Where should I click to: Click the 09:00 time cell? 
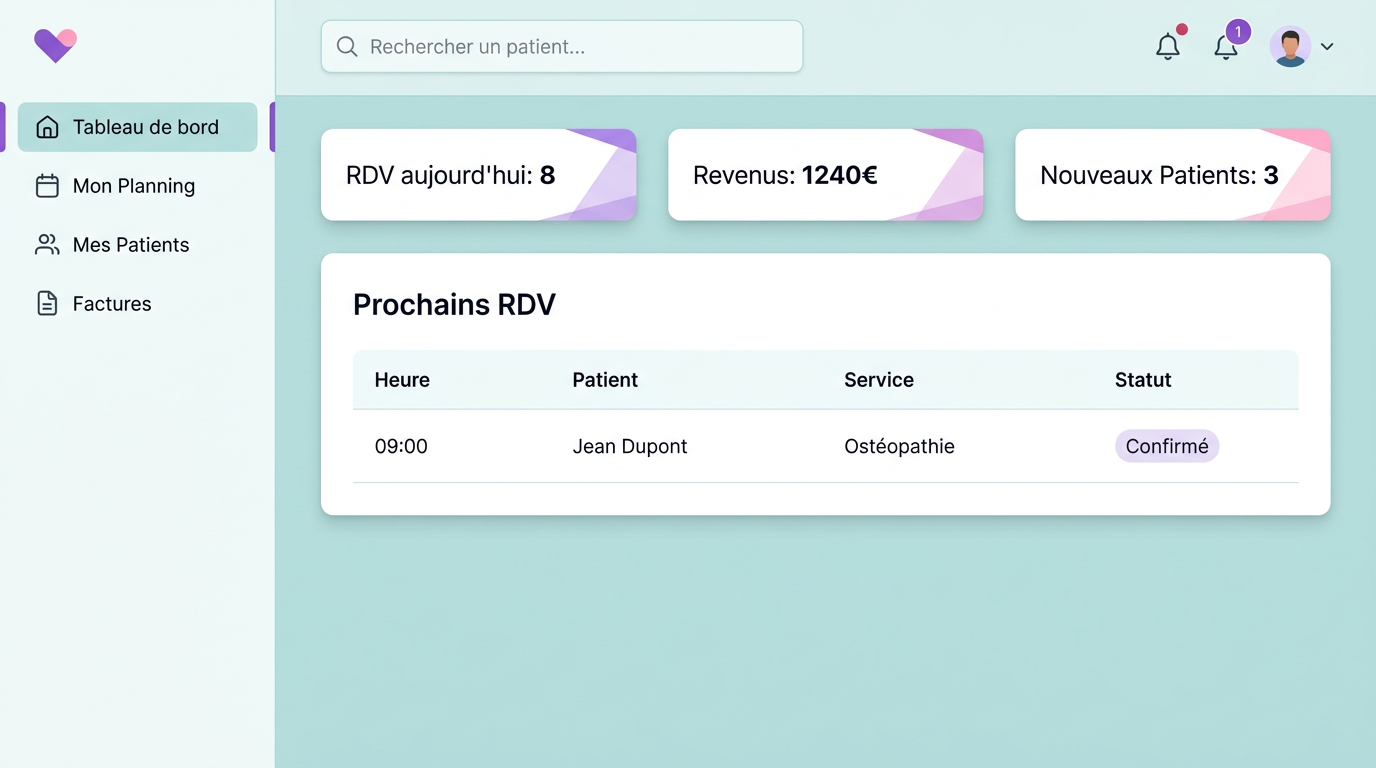coord(401,446)
